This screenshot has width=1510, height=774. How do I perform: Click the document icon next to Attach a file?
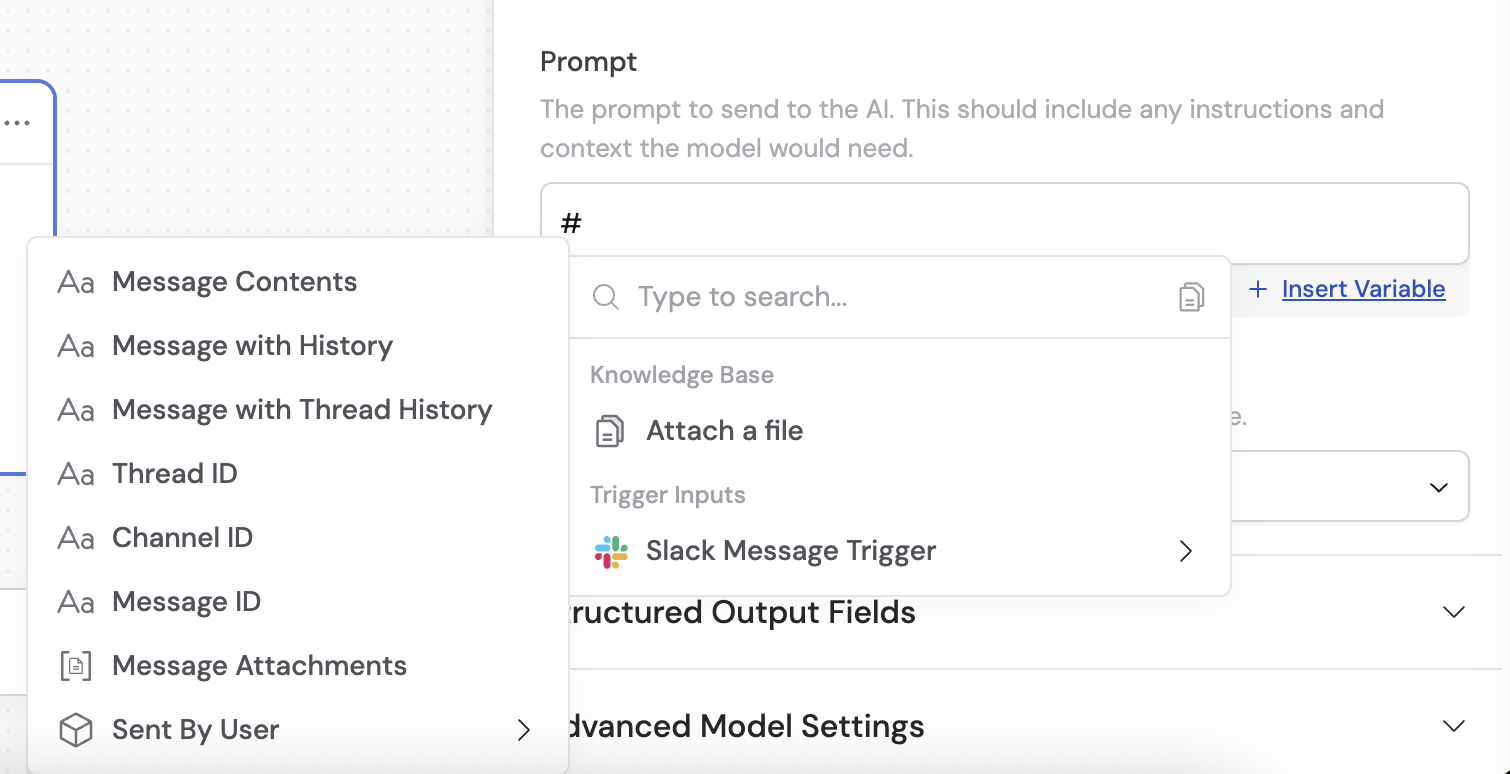[x=611, y=430]
